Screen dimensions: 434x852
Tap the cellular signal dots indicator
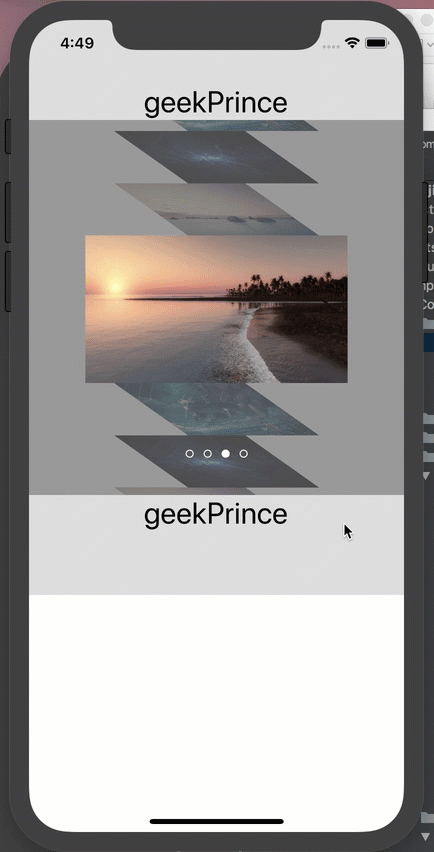[x=331, y=46]
